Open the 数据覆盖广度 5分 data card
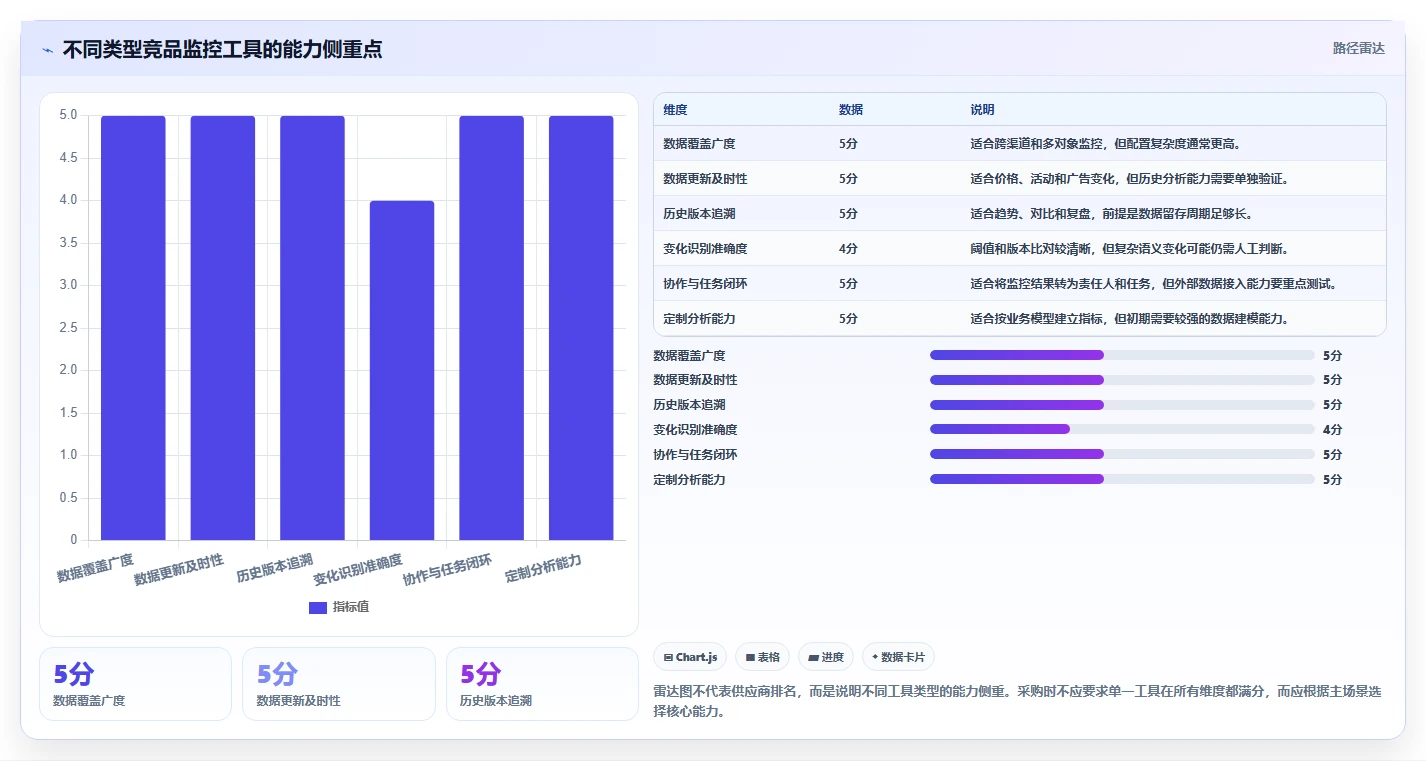Screen dimensions: 1426x761 (135, 684)
